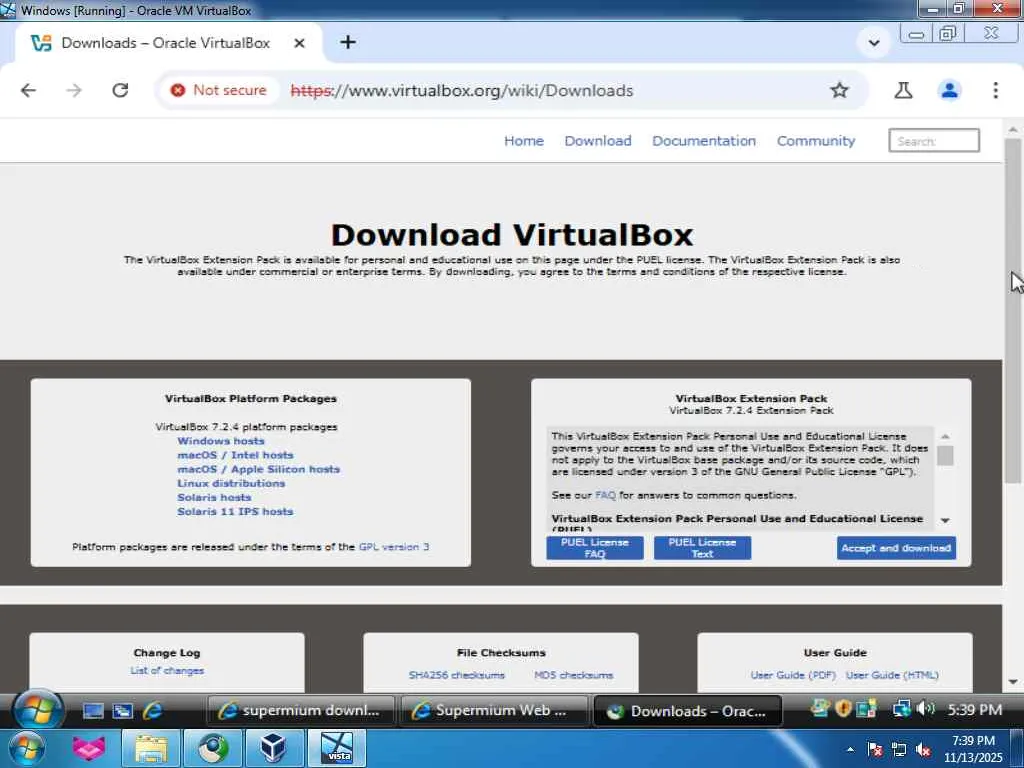Click host Action Center flag icon

[x=874, y=749]
